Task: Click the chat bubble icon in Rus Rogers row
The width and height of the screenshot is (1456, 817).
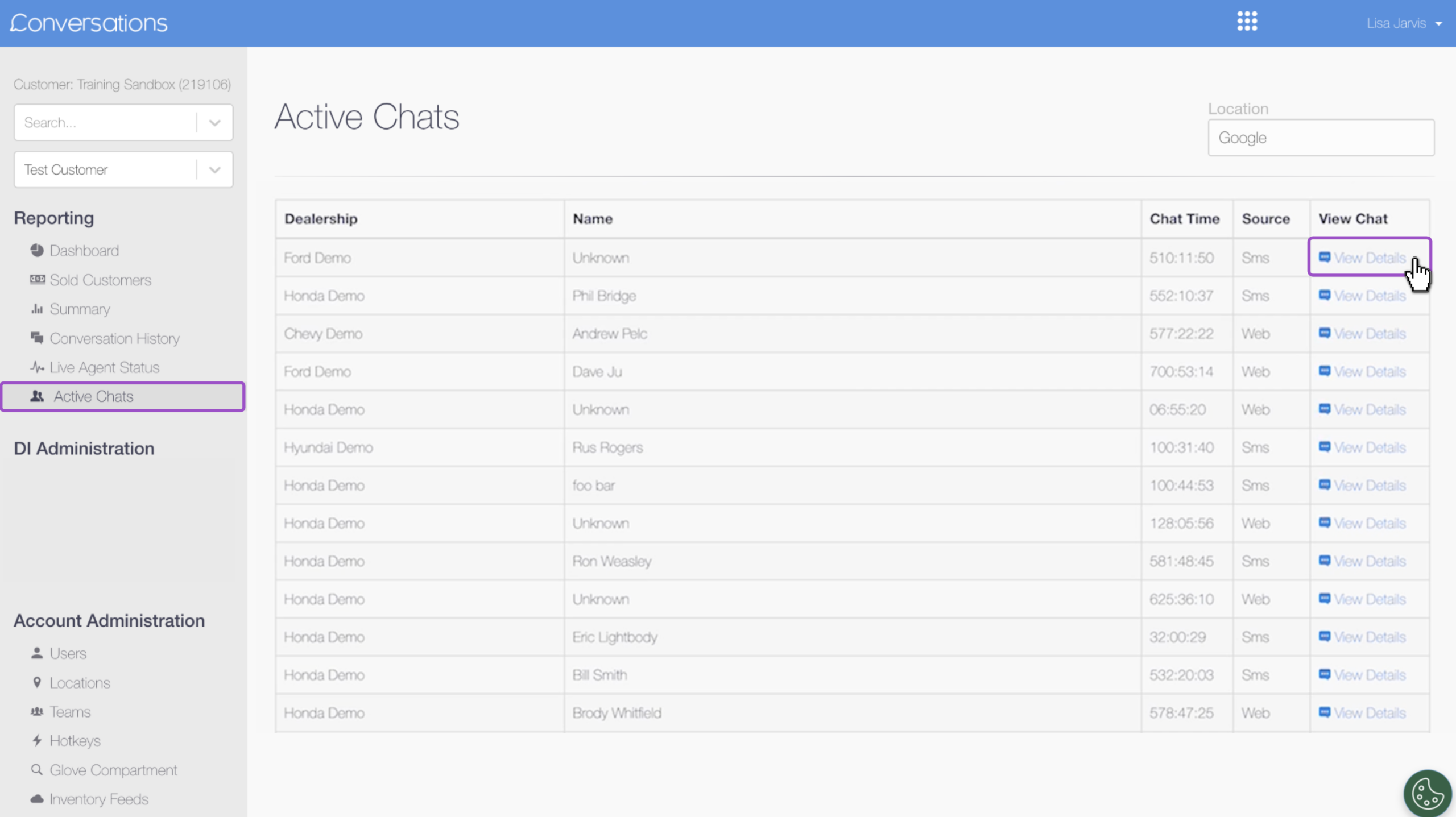Action: 1325,447
